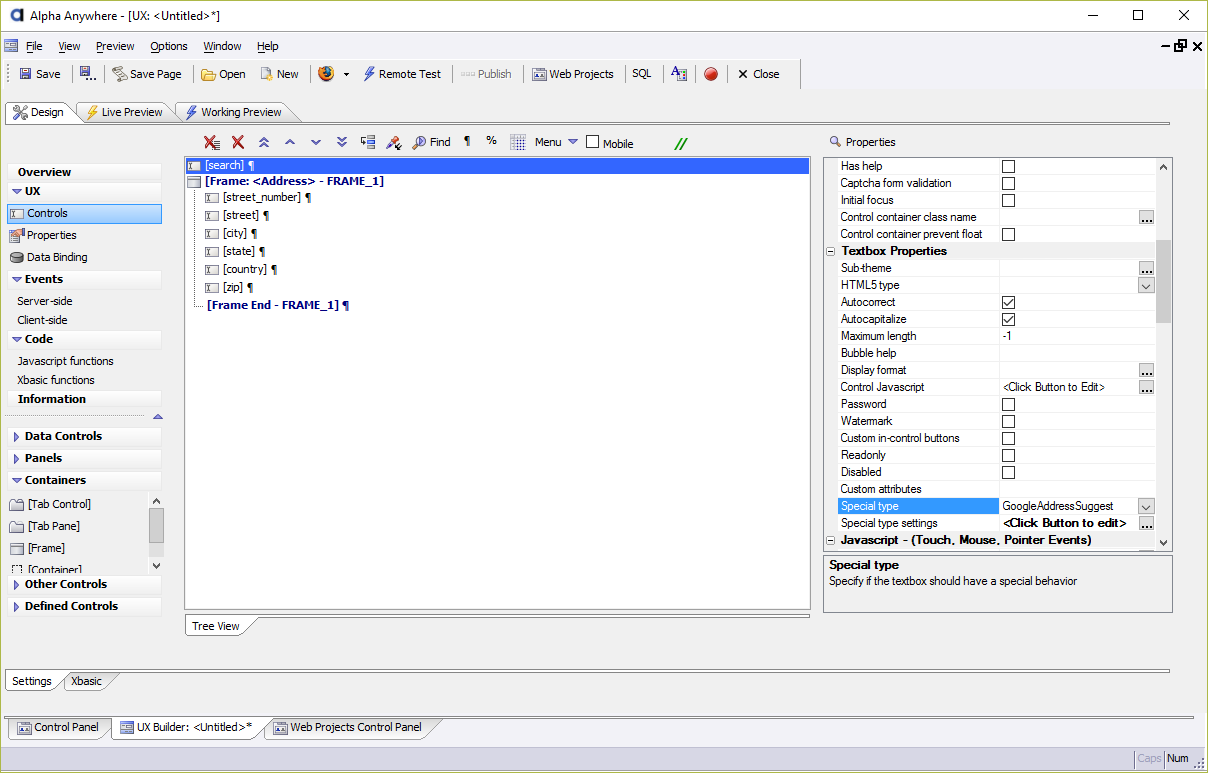Open the Firefox browser preview icon

point(326,74)
